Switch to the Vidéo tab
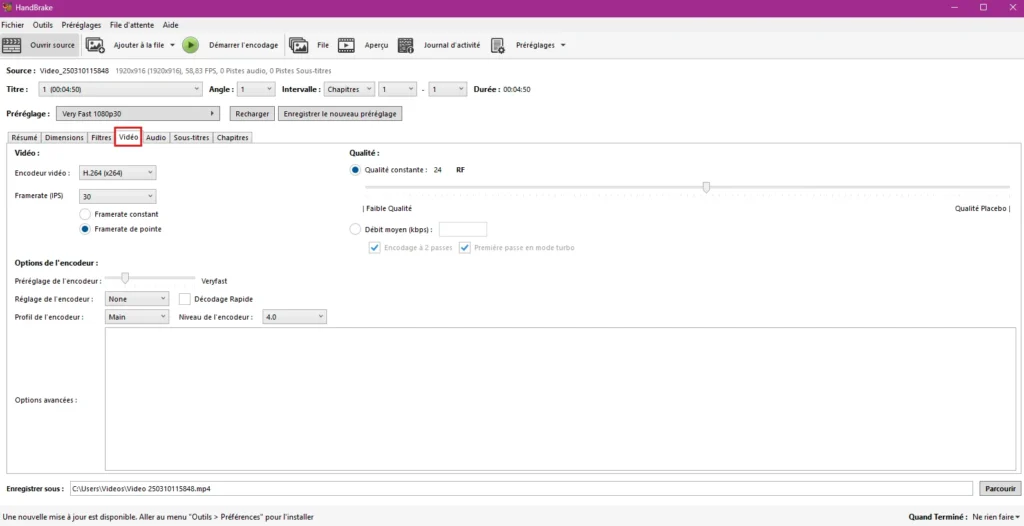Image resolution: width=1024 pixels, height=526 pixels. [x=128, y=137]
